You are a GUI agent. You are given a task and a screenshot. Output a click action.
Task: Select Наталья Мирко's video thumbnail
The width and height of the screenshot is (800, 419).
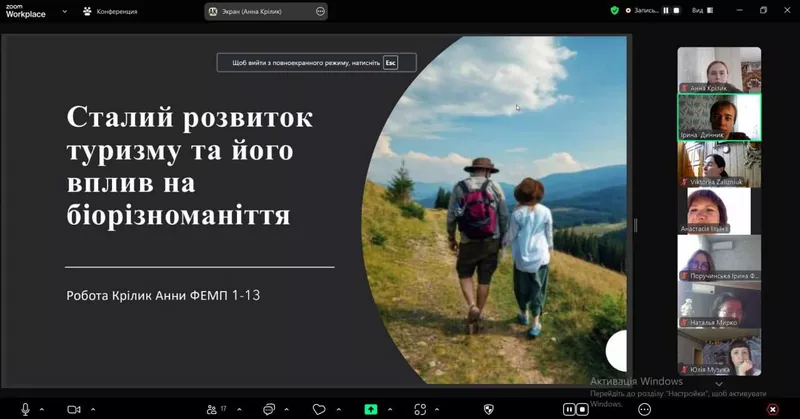[x=719, y=305]
